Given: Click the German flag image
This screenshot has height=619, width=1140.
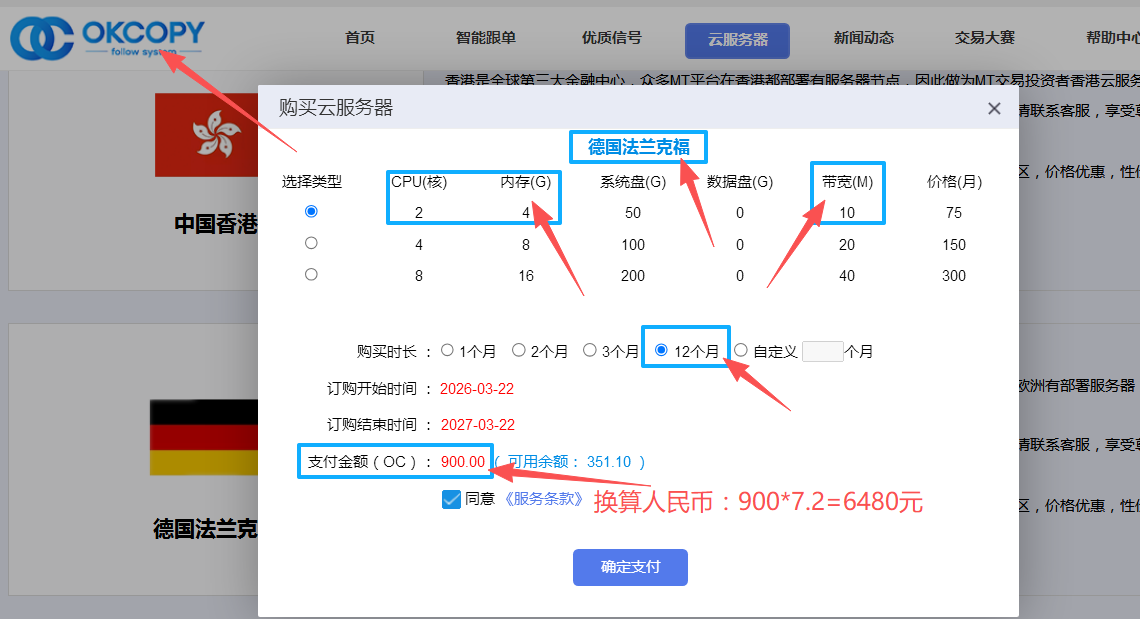Looking at the screenshot, I should click(203, 438).
